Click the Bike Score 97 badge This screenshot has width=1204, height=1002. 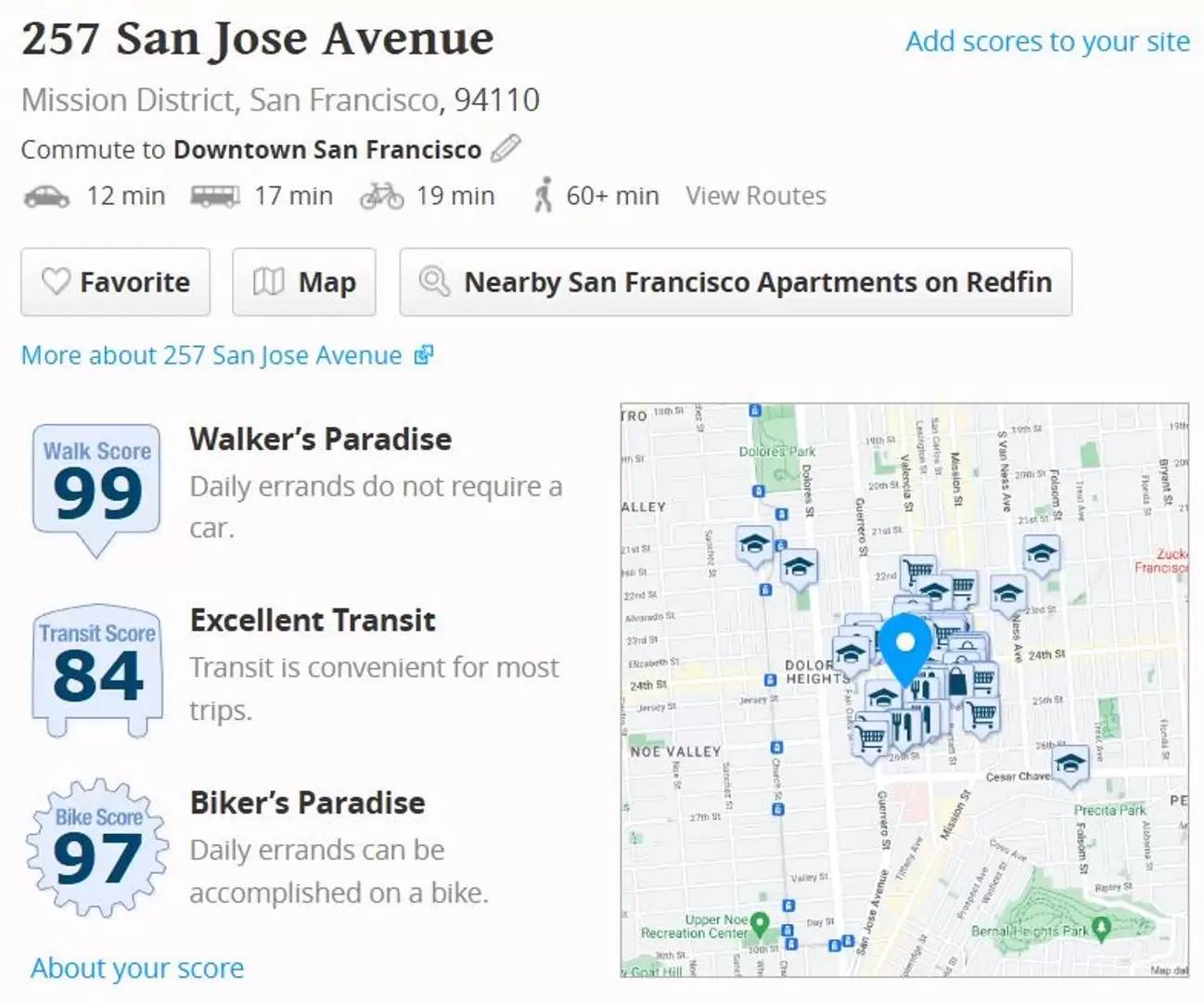97,847
